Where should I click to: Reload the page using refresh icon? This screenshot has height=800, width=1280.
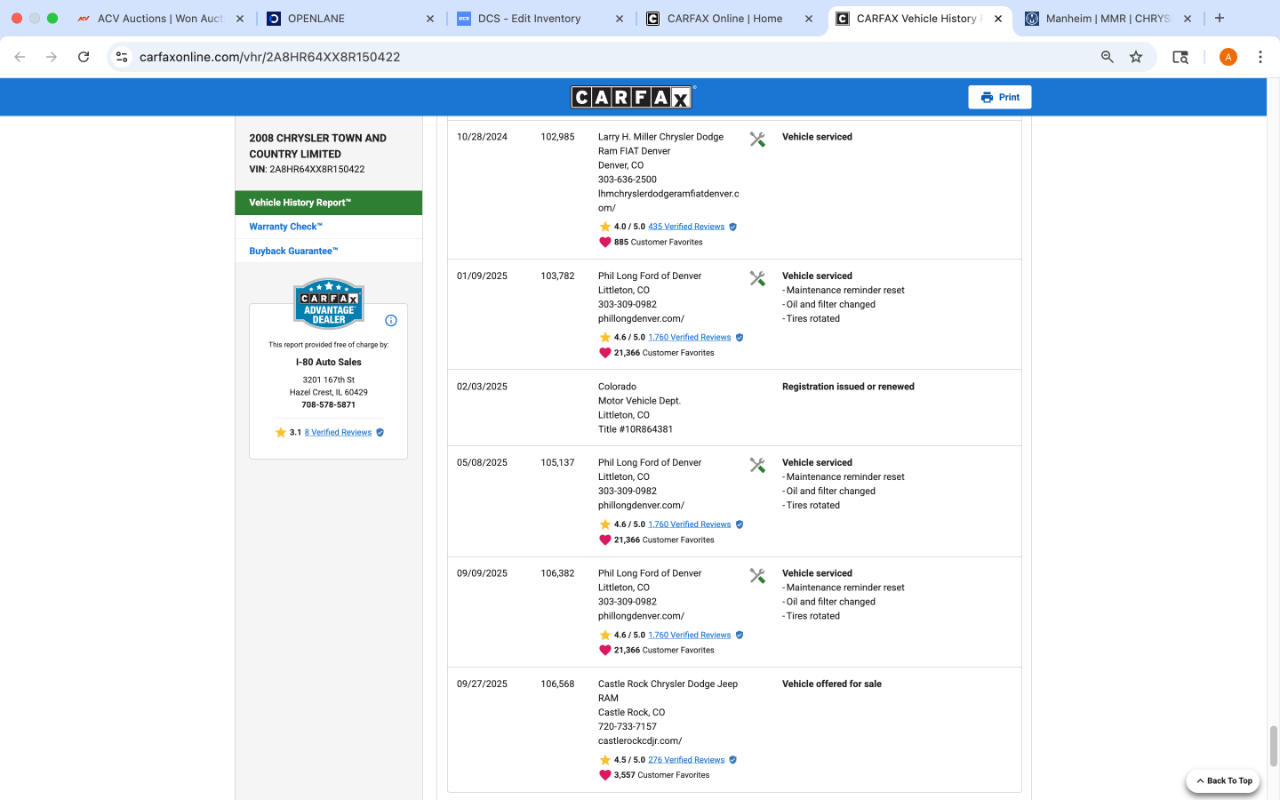[x=84, y=57]
